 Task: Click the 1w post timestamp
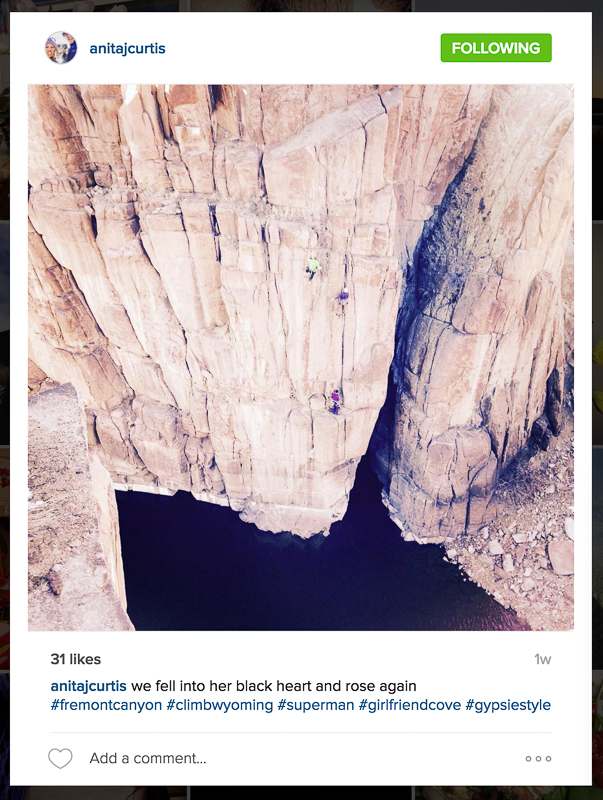(x=543, y=660)
